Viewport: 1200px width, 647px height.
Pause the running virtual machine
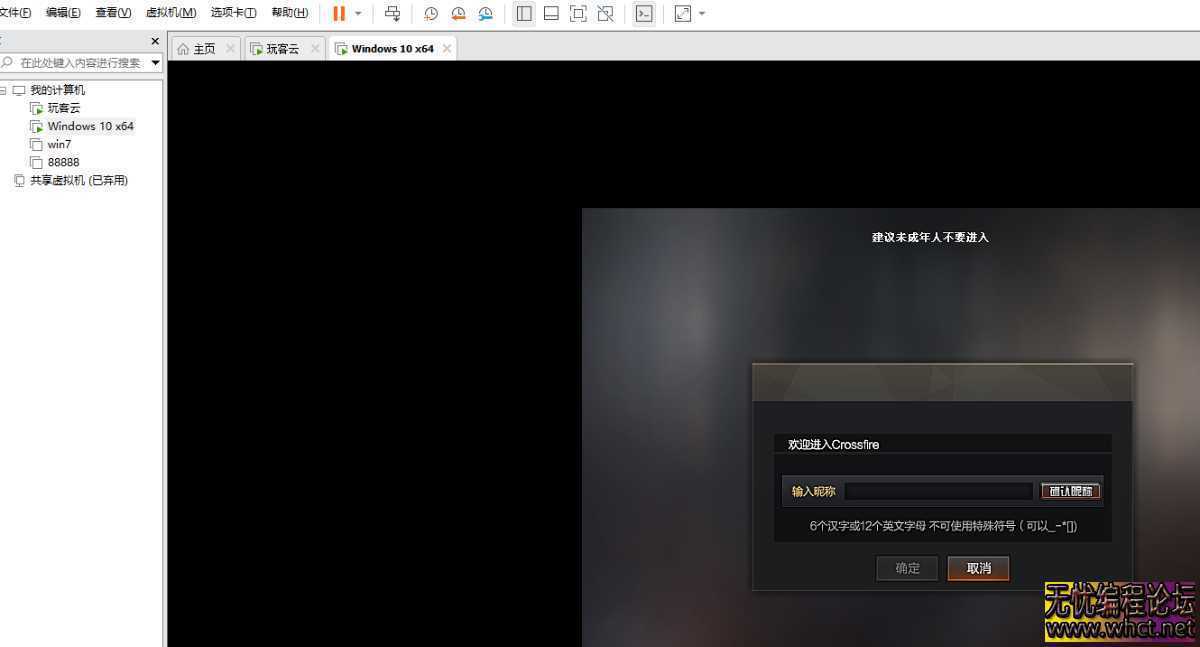click(x=339, y=14)
